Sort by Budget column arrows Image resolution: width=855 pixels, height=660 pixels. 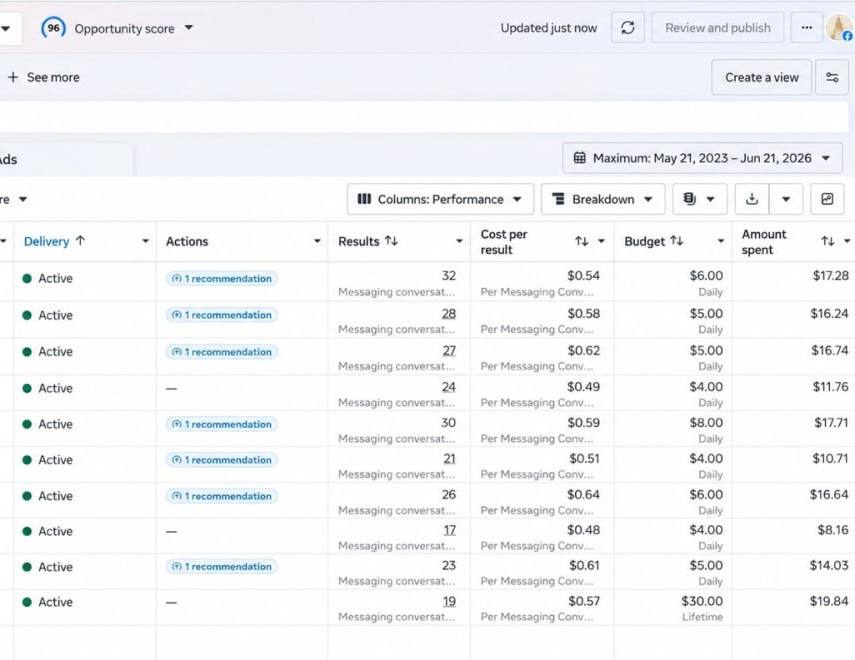point(677,241)
